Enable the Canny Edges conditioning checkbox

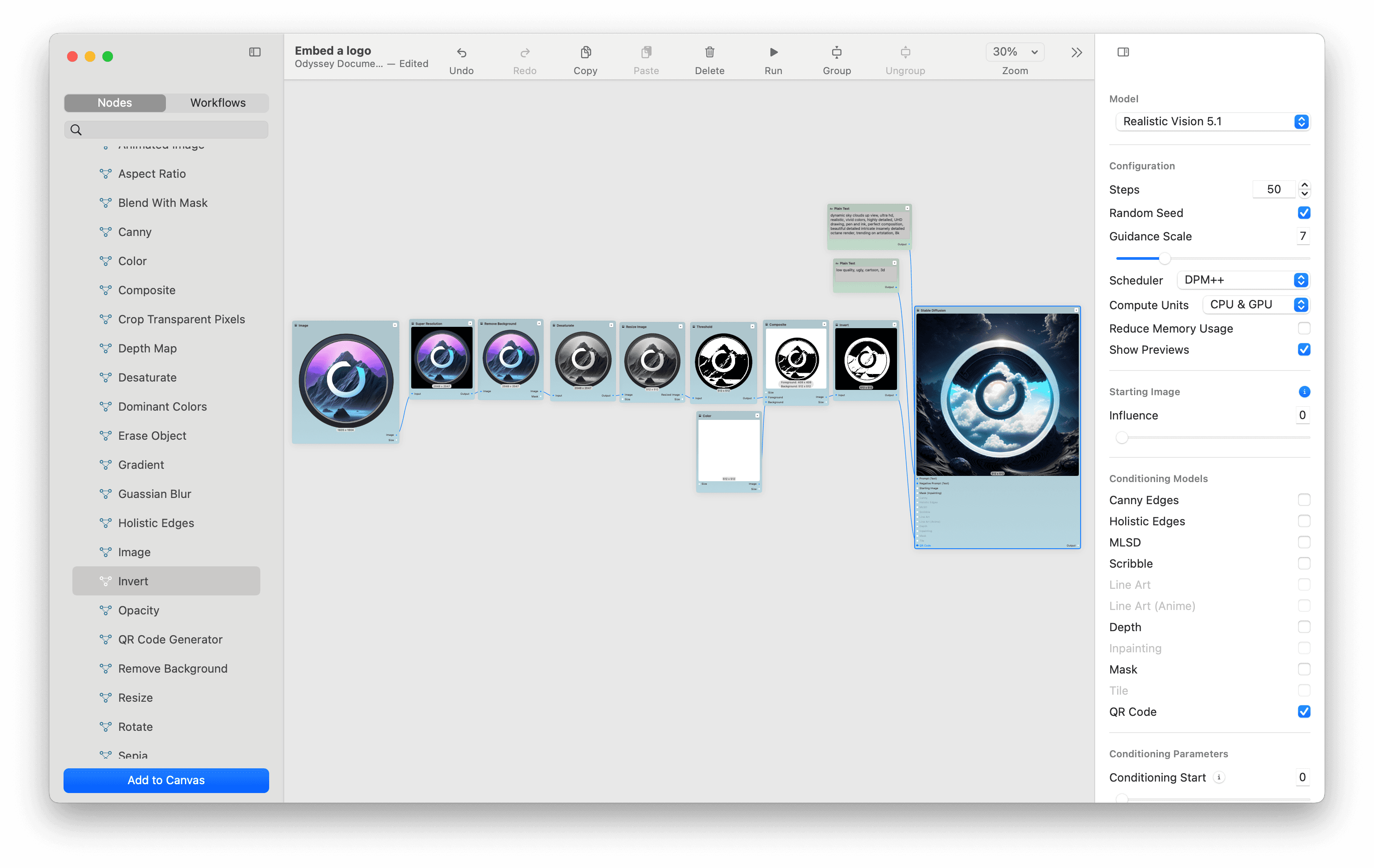1303,500
